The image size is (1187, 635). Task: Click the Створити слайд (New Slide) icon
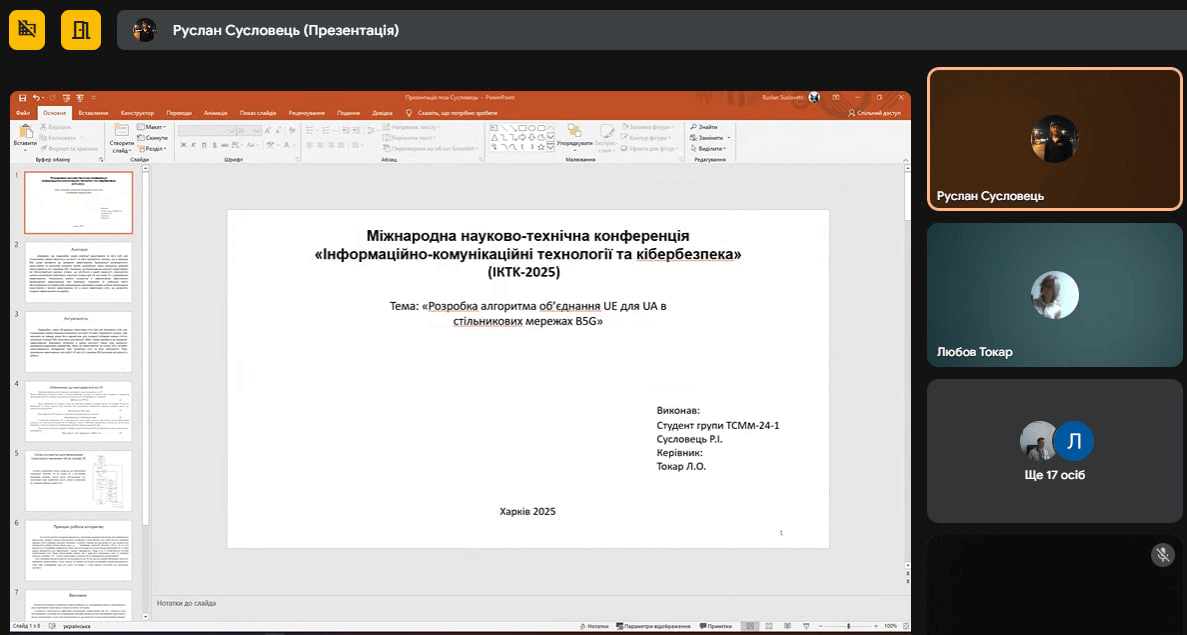tap(121, 133)
